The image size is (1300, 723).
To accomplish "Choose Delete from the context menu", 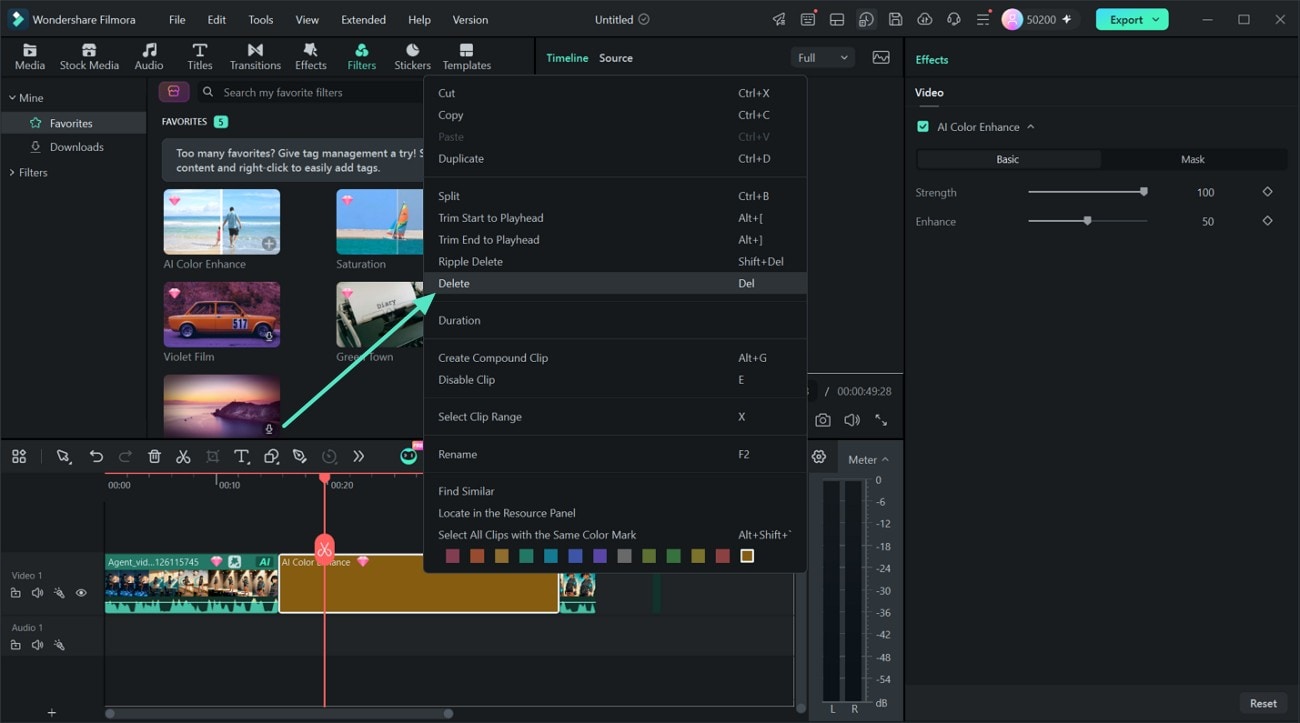I will pos(615,283).
